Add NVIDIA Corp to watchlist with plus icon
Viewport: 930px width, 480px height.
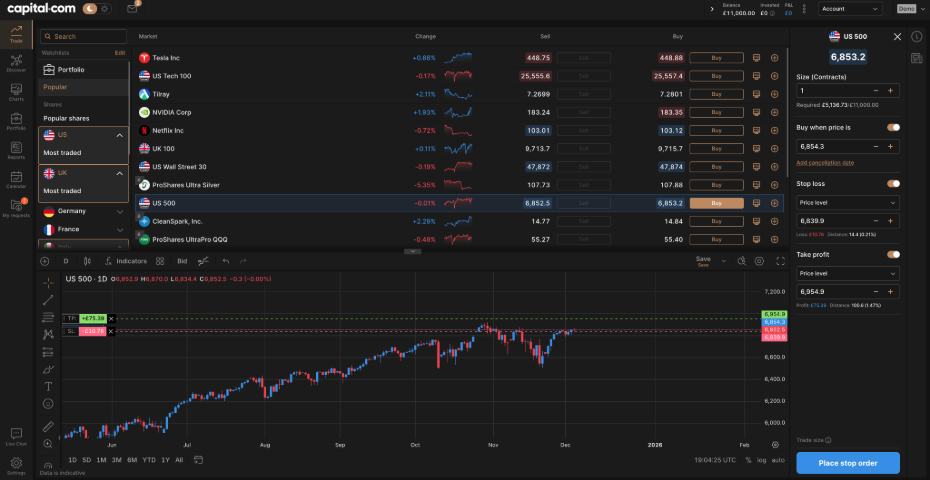pos(774,112)
